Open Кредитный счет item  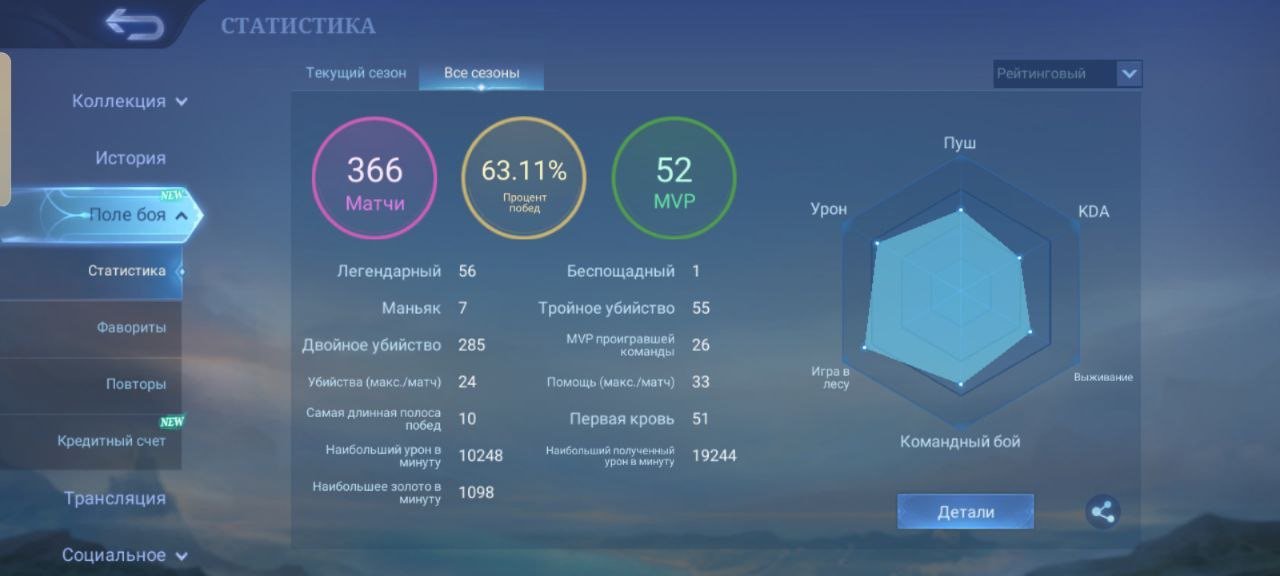[x=111, y=441]
